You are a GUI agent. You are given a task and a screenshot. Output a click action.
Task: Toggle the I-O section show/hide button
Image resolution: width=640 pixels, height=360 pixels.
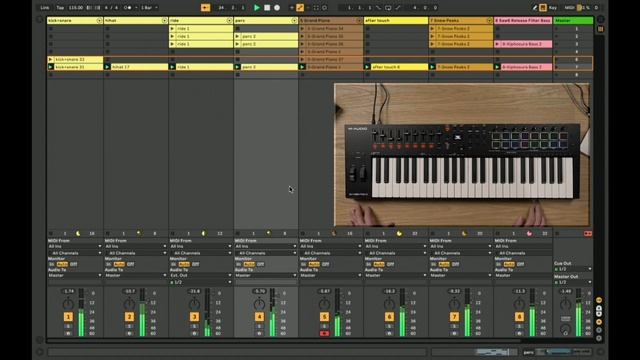599,300
